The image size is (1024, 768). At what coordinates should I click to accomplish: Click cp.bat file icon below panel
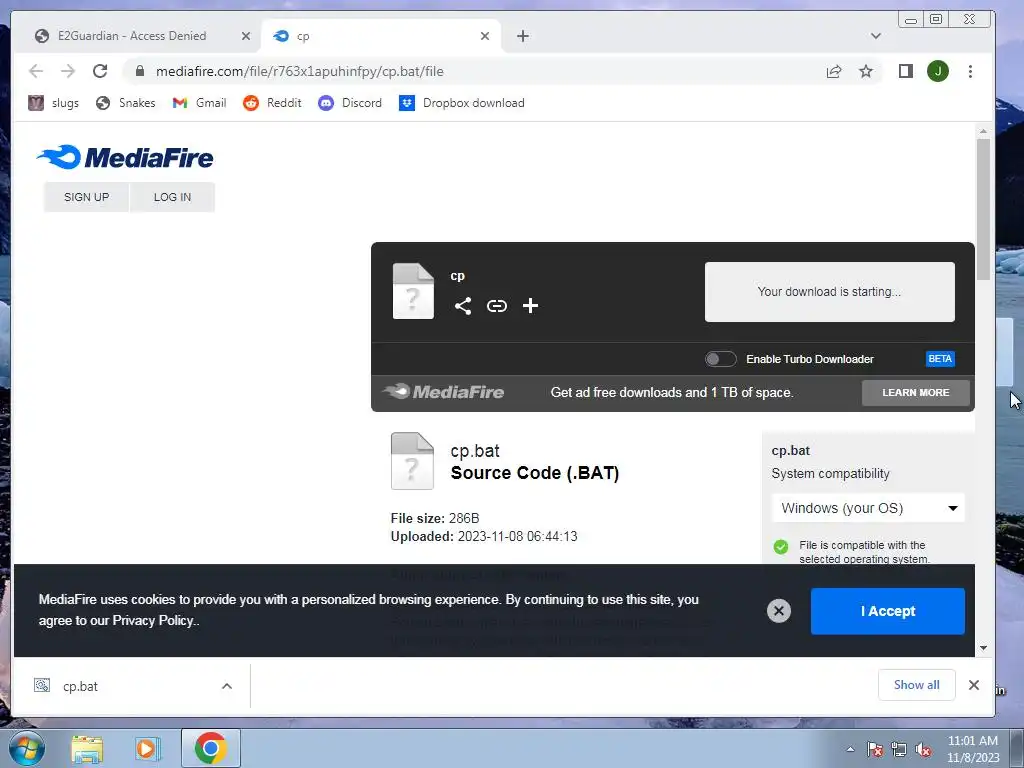(x=412, y=461)
